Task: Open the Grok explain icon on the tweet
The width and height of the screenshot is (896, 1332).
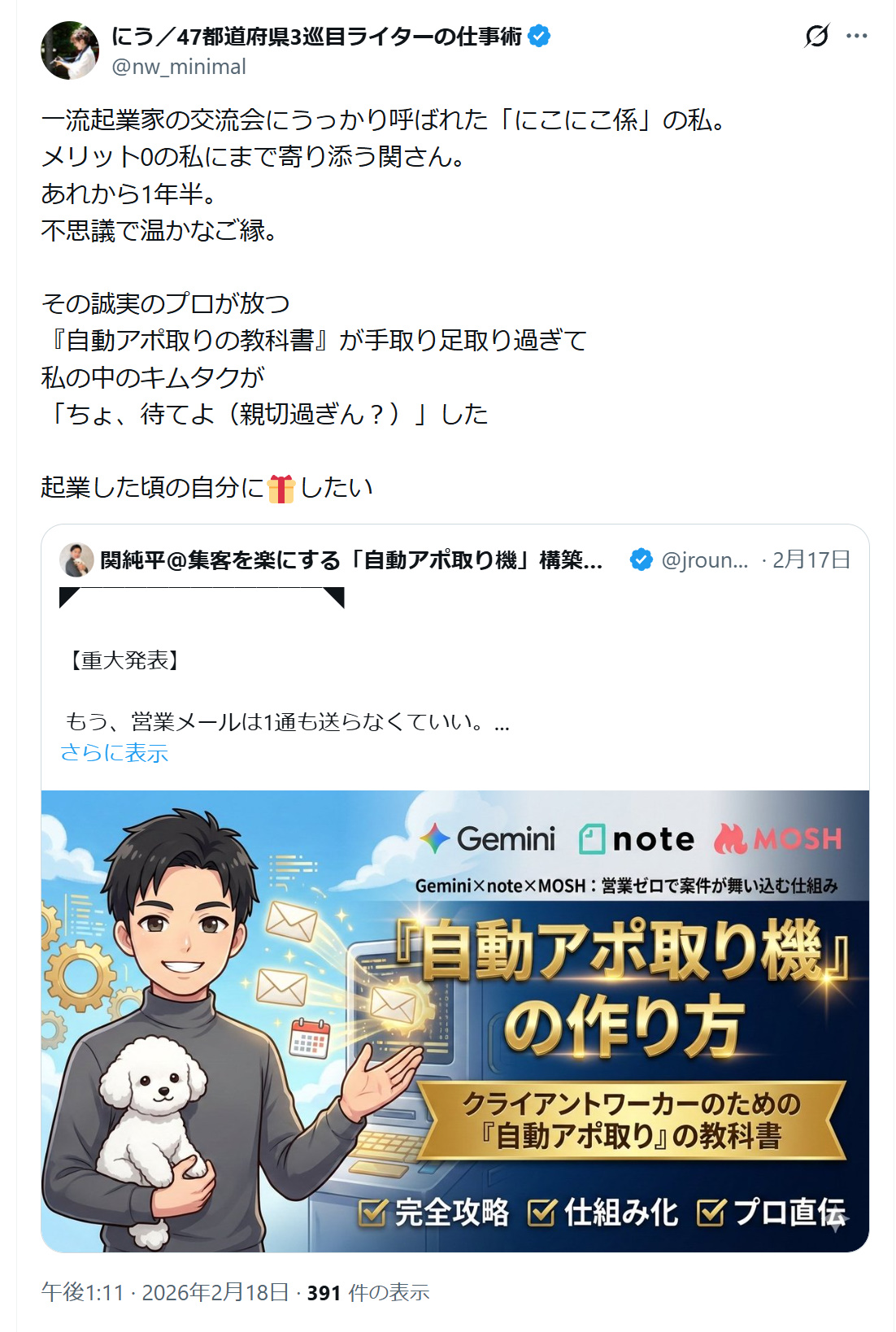Action: tap(816, 36)
